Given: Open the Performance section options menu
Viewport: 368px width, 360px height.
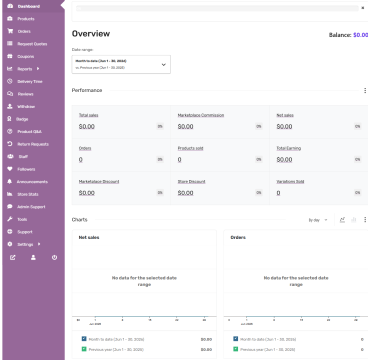Looking at the screenshot, I should pyautogui.click(x=365, y=91).
